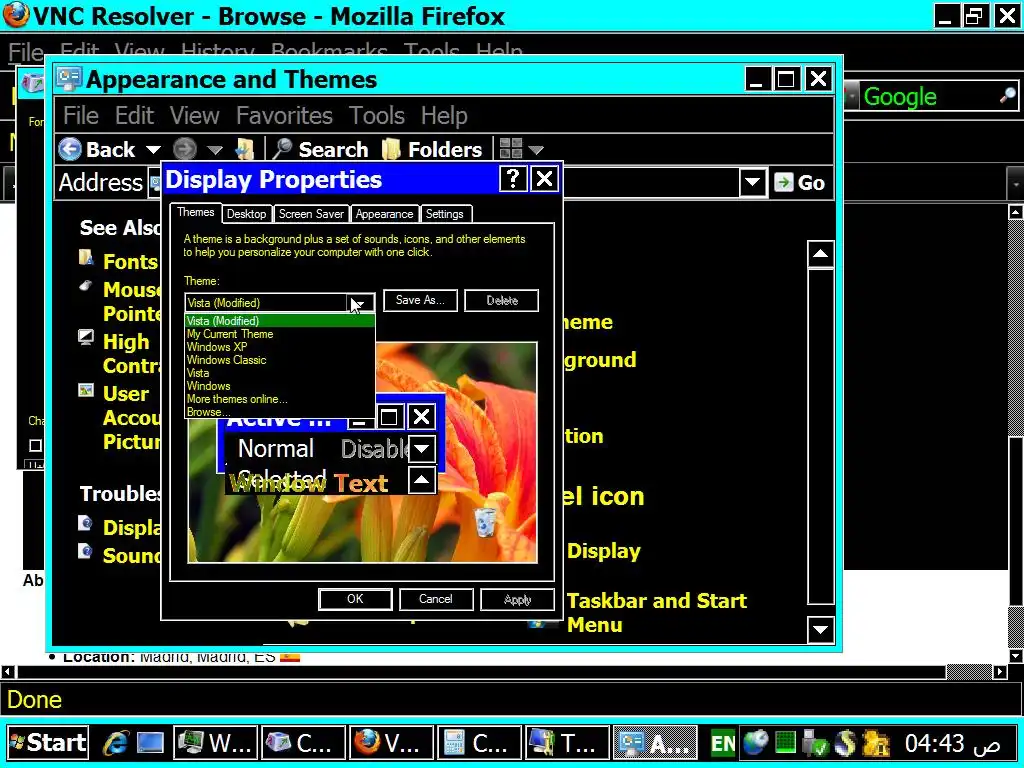This screenshot has width=1024, height=768.
Task: Click the theme preview image
Action: [362, 452]
